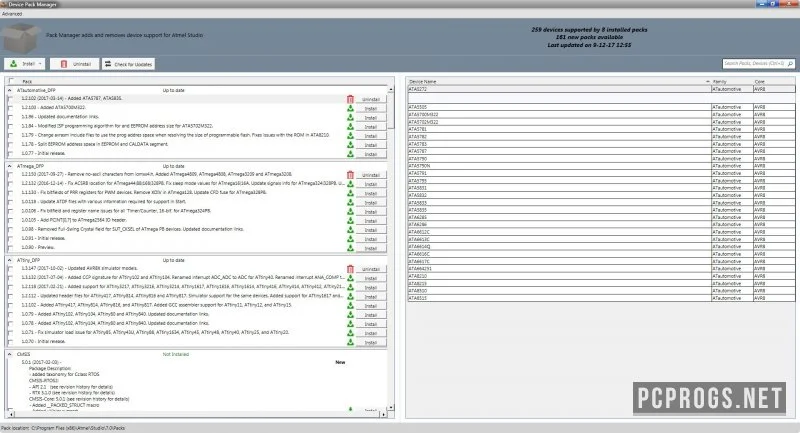800x433 pixels.
Task: Open the Advanced menu
Action: [12, 14]
